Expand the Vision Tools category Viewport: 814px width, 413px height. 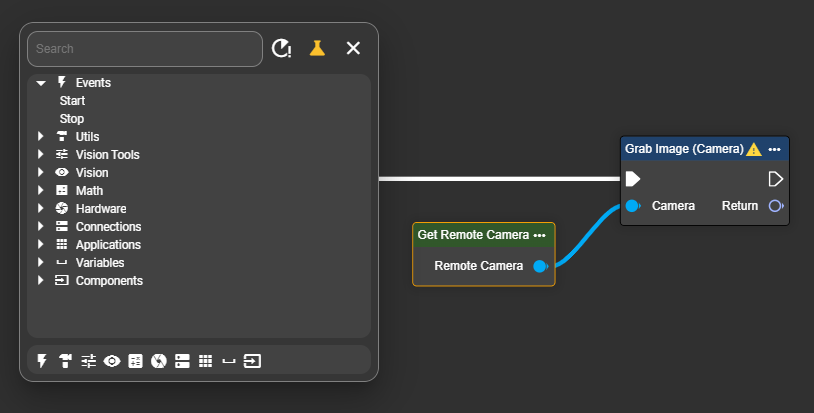coord(41,155)
